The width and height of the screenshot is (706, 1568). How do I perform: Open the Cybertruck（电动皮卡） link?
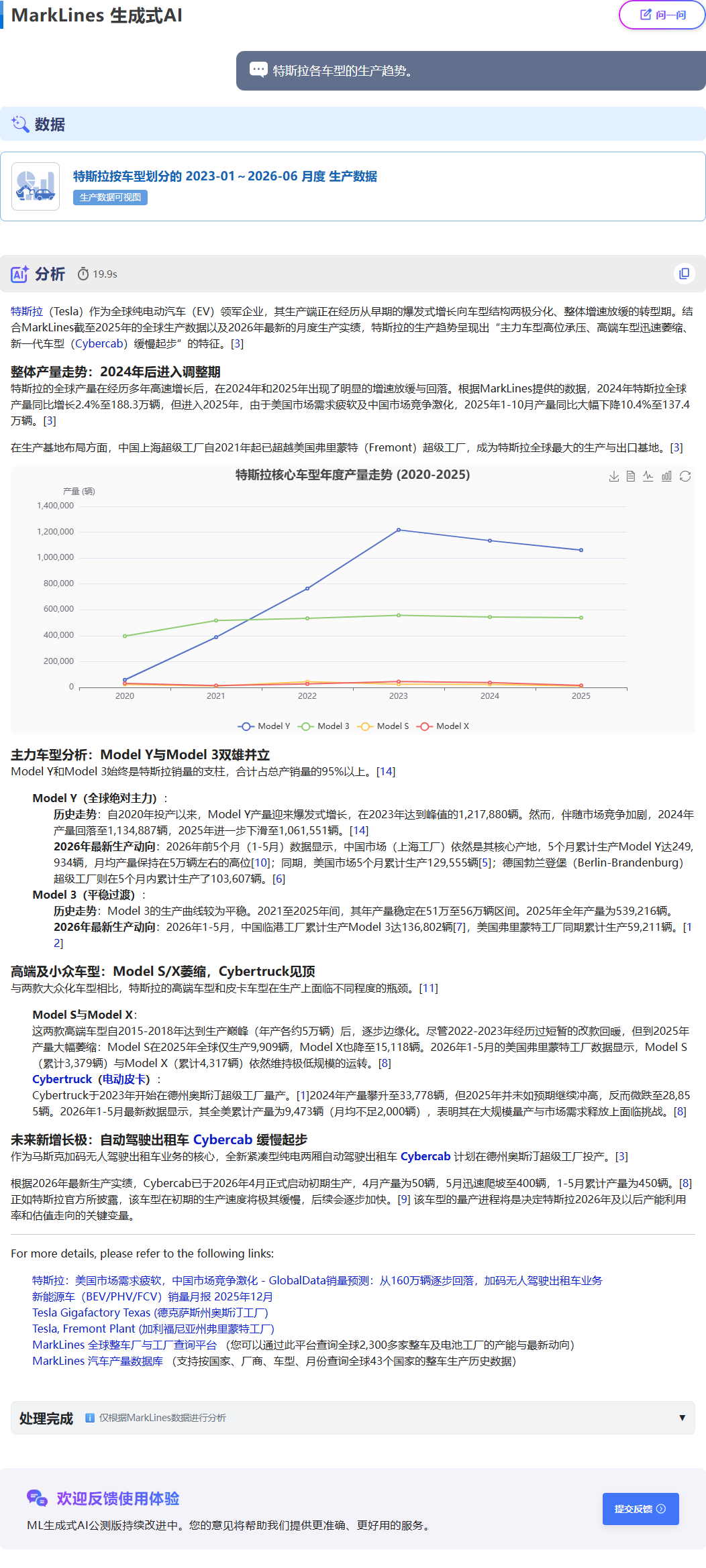[91, 1079]
